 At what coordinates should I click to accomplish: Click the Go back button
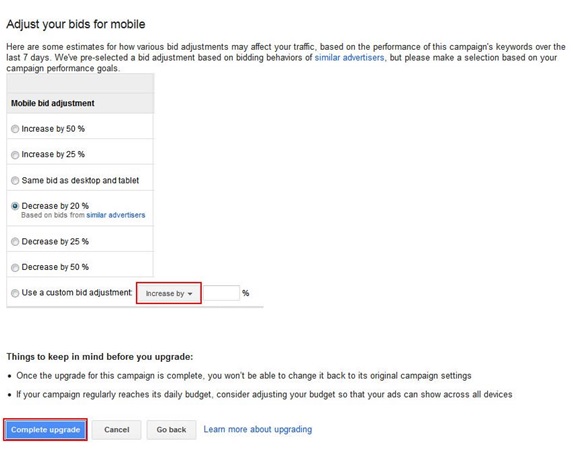pos(171,430)
